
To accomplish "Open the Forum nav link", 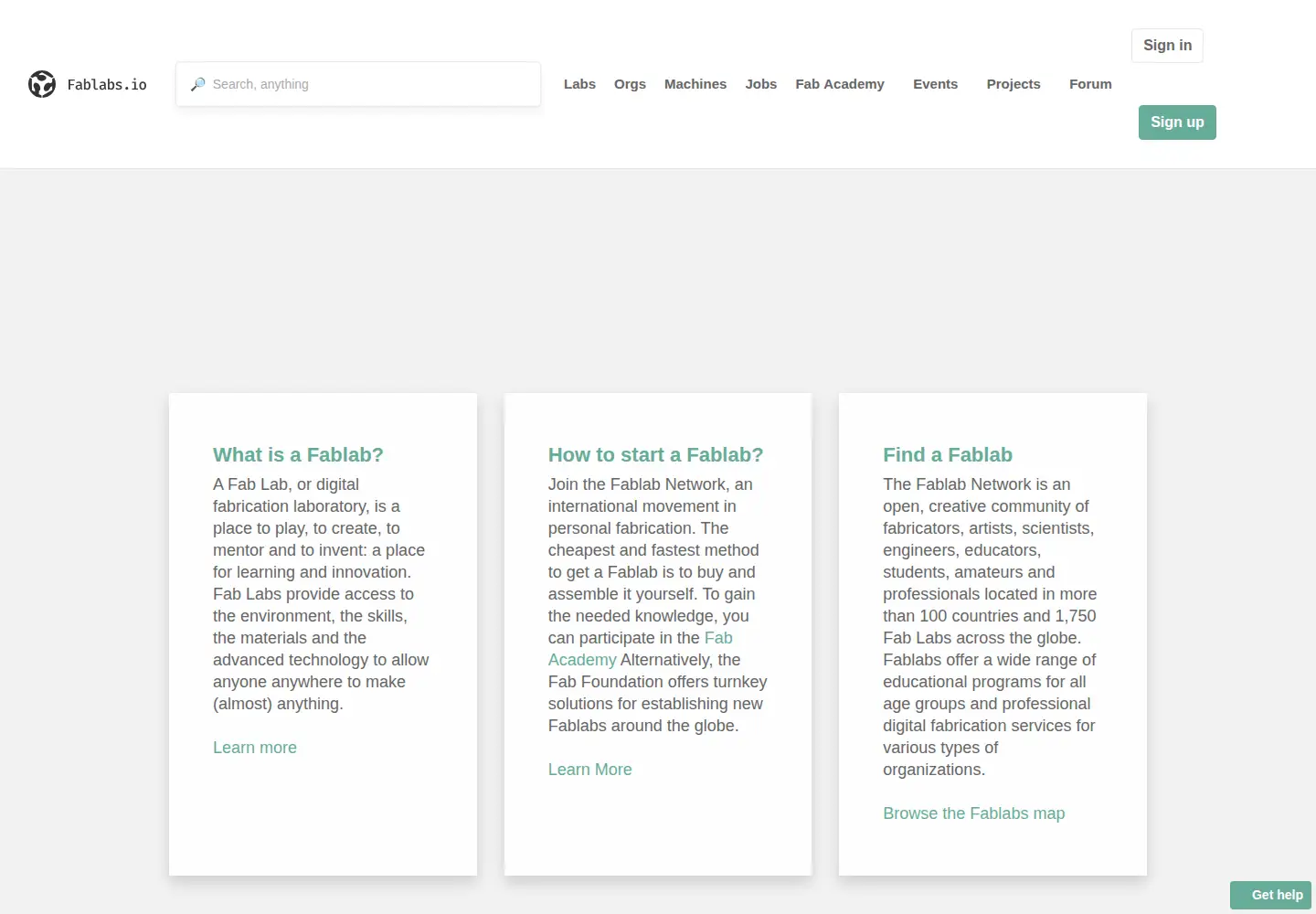I will pyautogui.click(x=1090, y=84).
